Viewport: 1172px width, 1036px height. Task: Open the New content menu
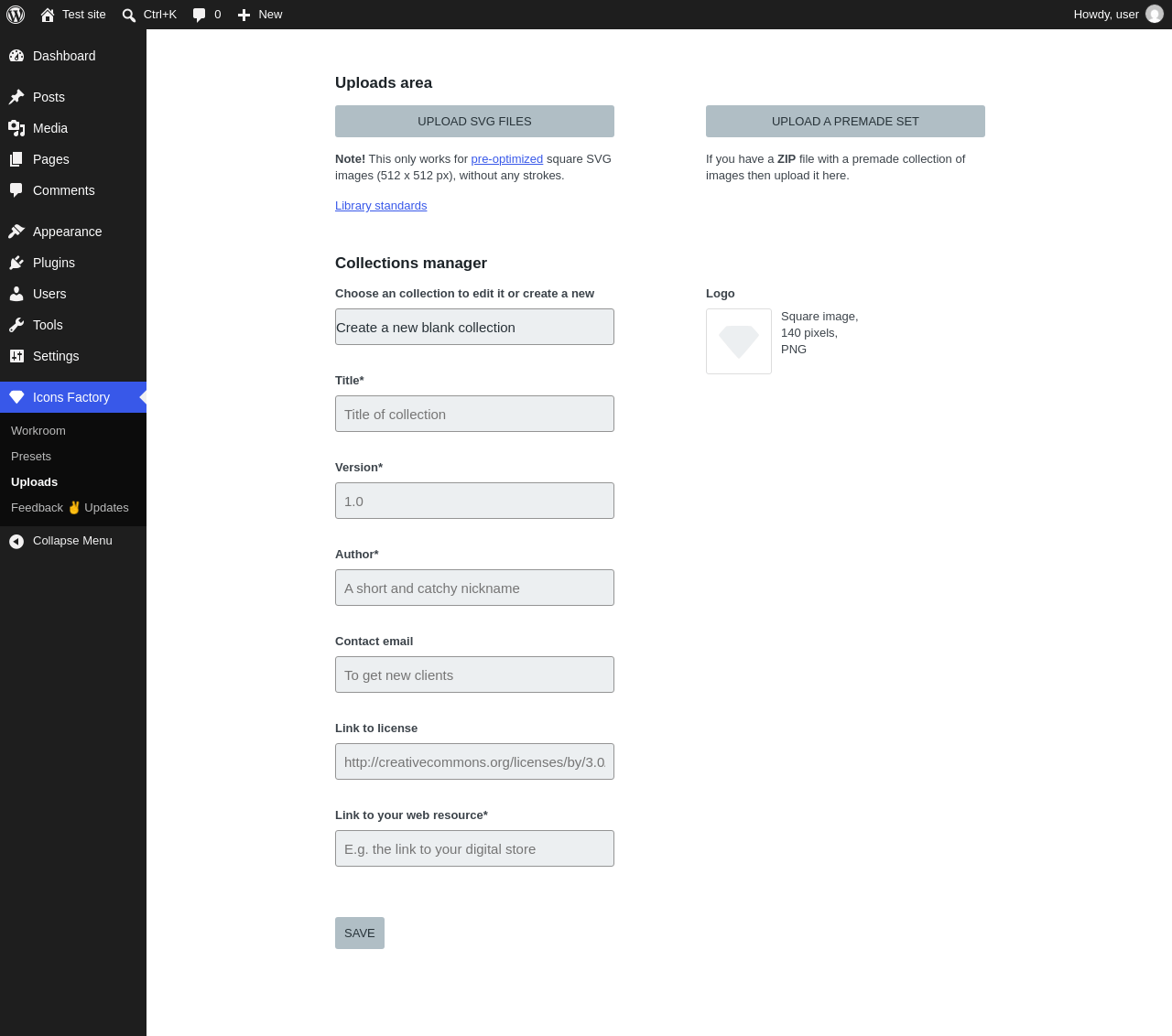click(260, 15)
